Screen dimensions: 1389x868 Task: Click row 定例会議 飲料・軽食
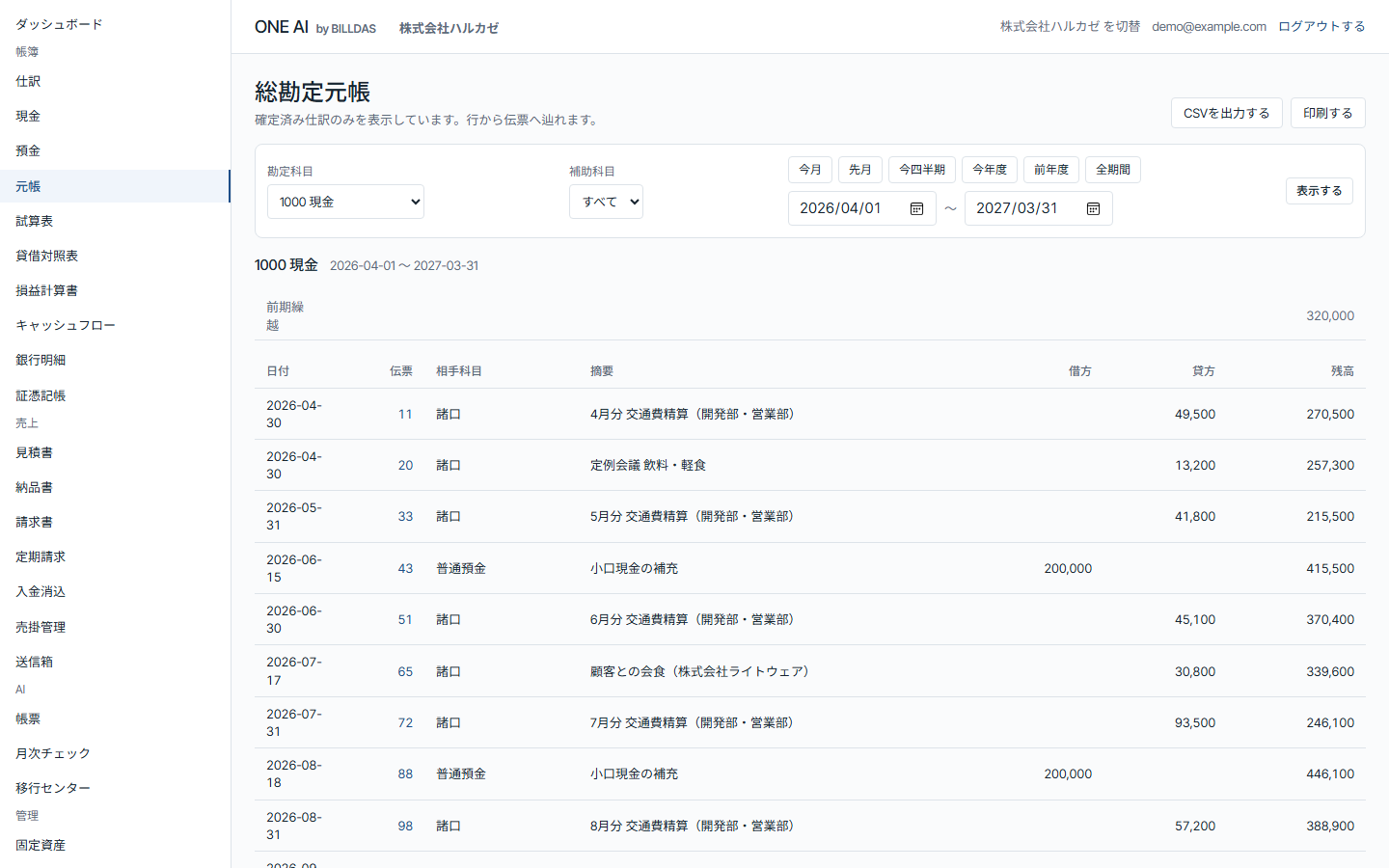(810, 465)
